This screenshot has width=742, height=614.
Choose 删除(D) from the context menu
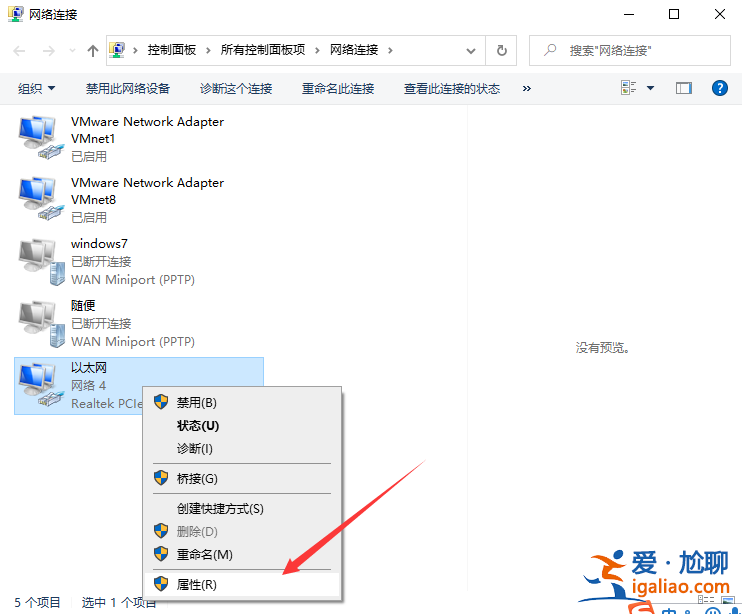point(242,532)
